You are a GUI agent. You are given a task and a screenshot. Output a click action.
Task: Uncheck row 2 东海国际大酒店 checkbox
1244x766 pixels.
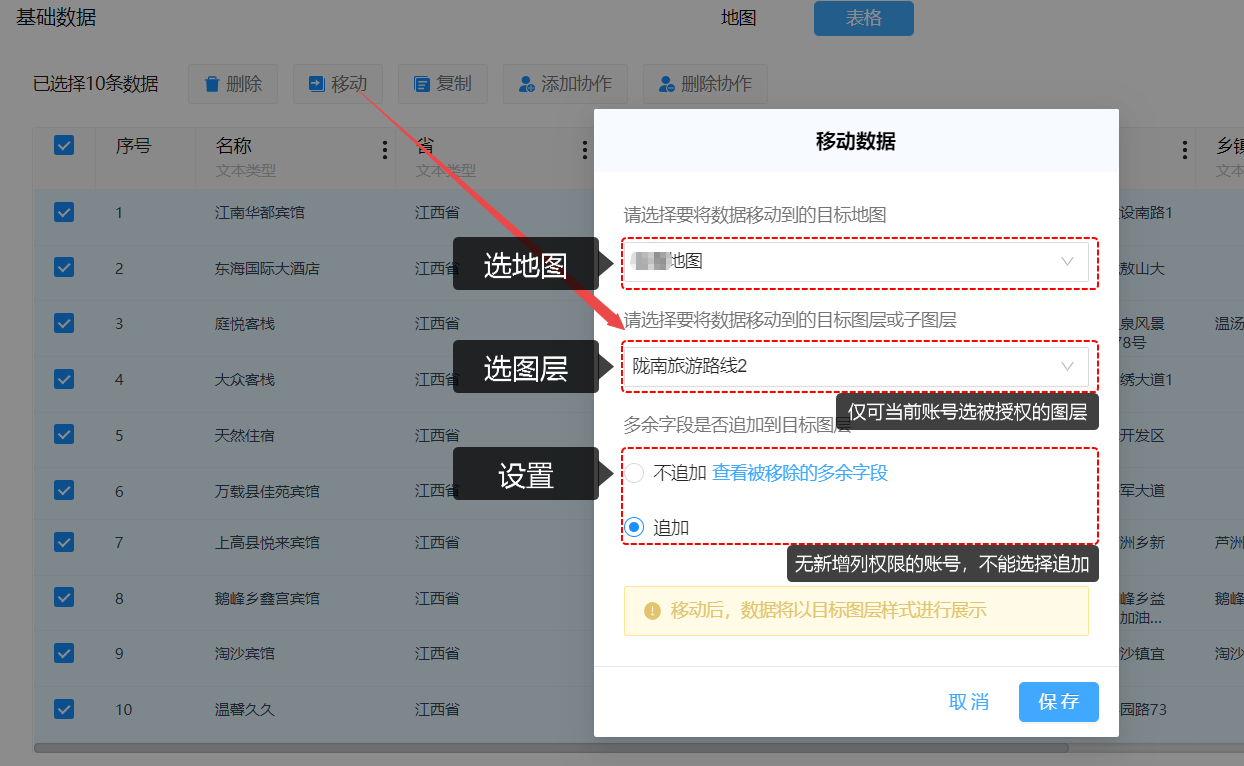tap(64, 267)
